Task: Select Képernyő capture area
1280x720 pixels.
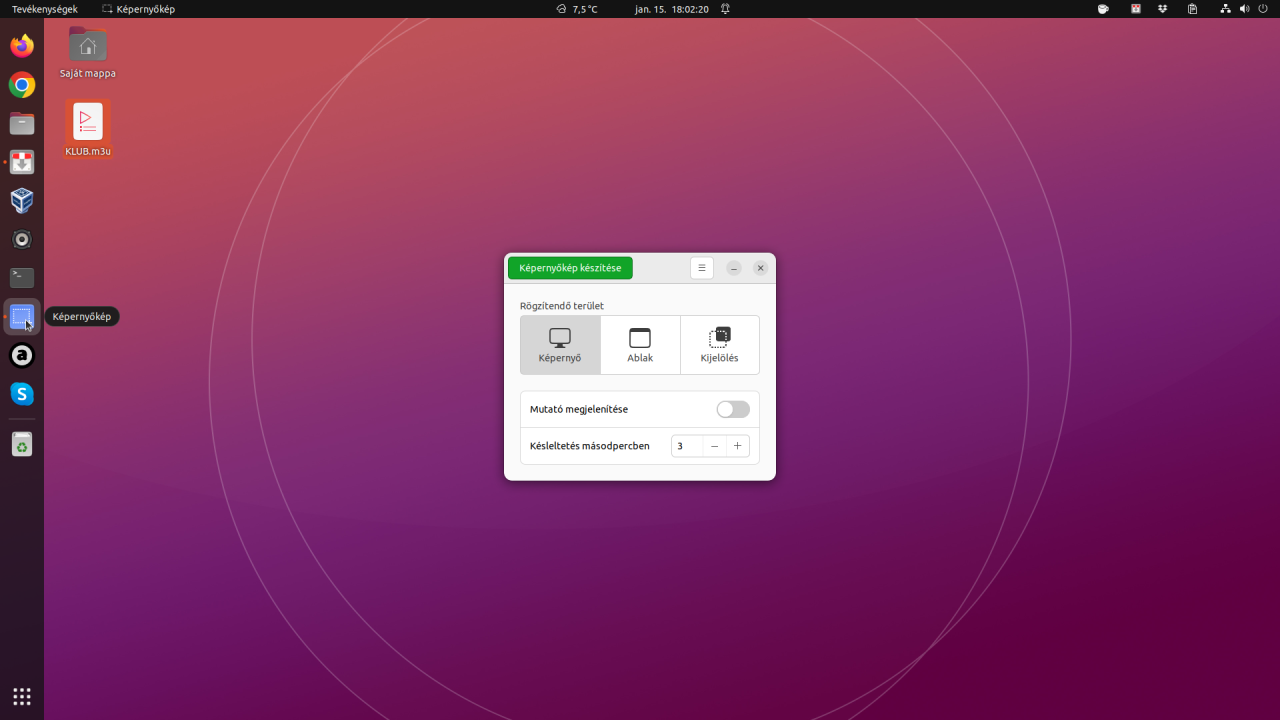Action: pos(560,345)
